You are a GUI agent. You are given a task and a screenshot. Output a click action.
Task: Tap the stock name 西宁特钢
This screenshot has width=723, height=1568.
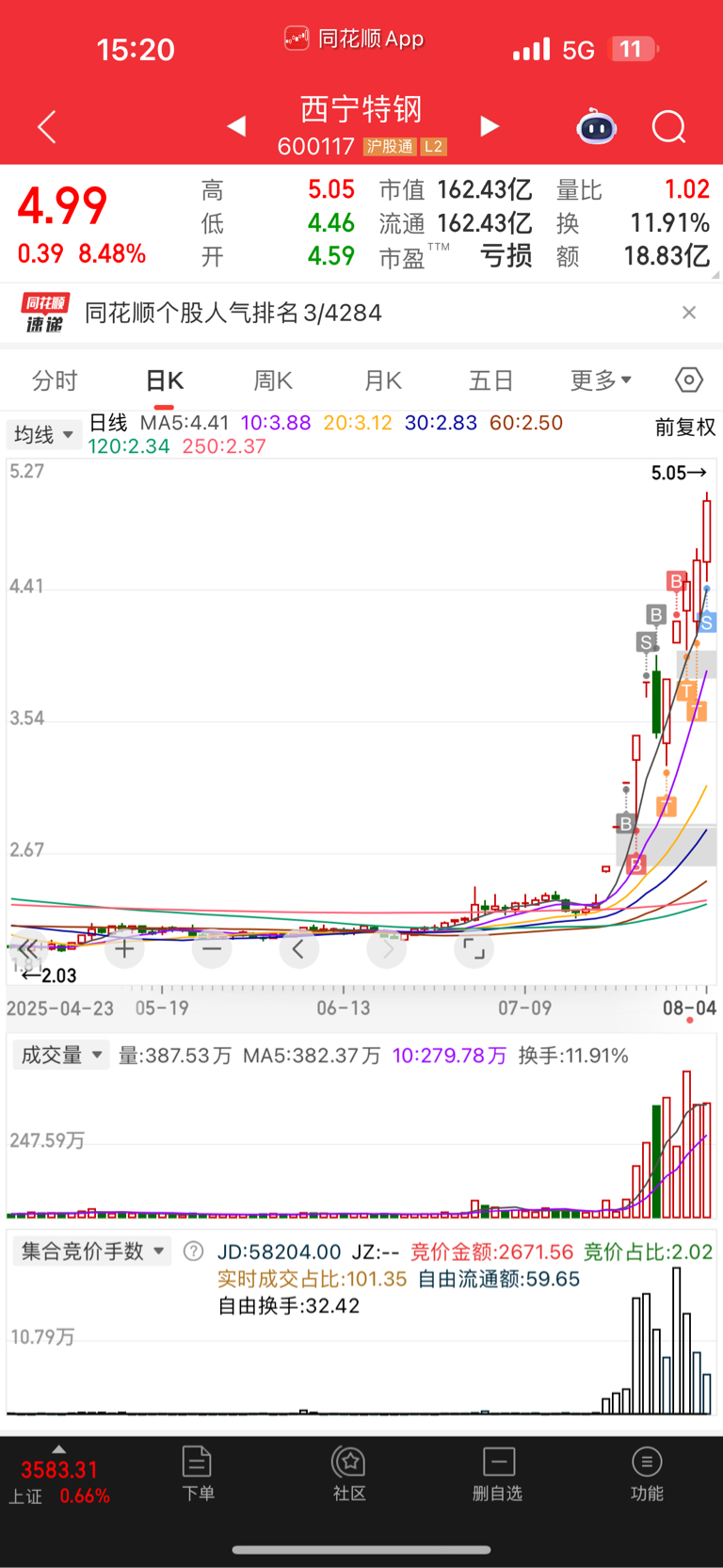click(361, 109)
